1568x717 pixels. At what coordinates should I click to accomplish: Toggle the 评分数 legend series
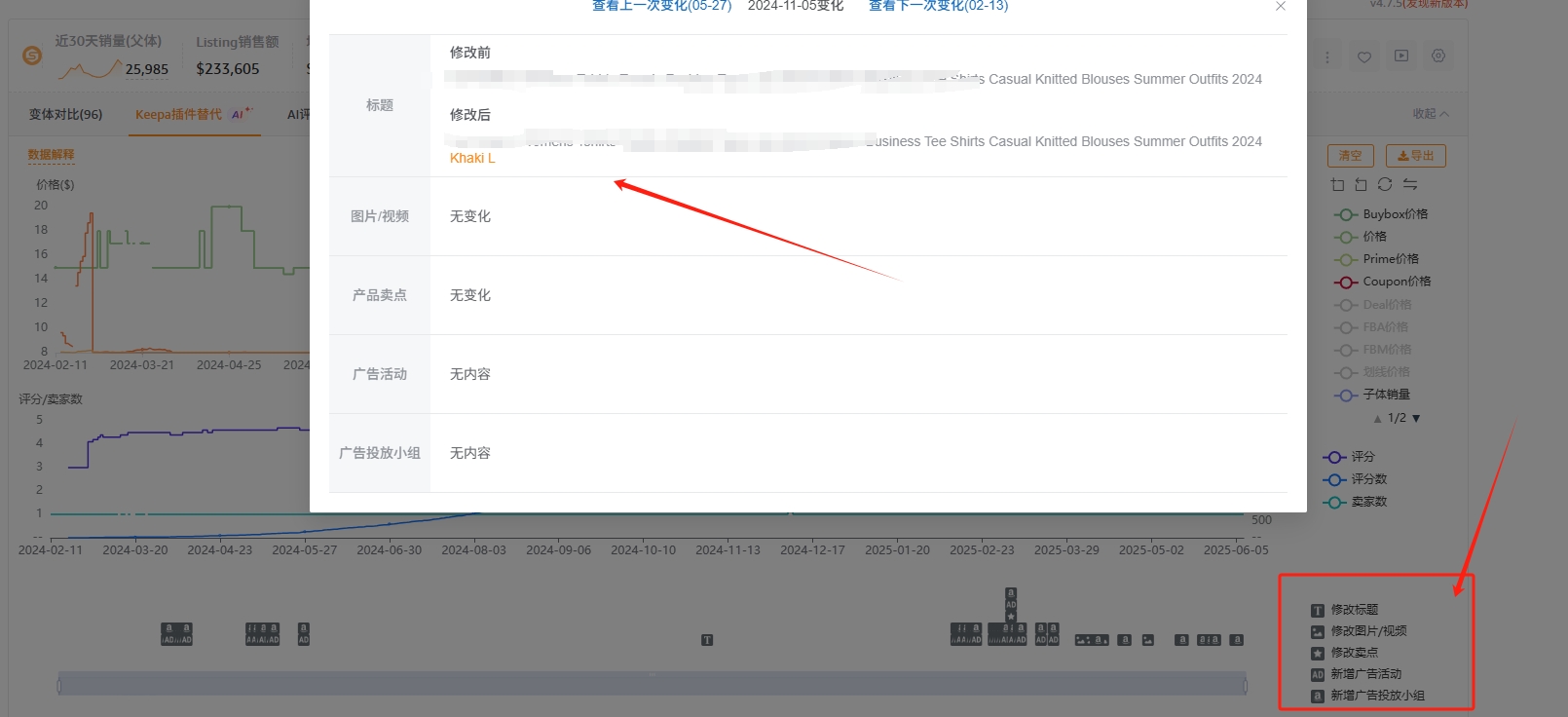point(1354,479)
